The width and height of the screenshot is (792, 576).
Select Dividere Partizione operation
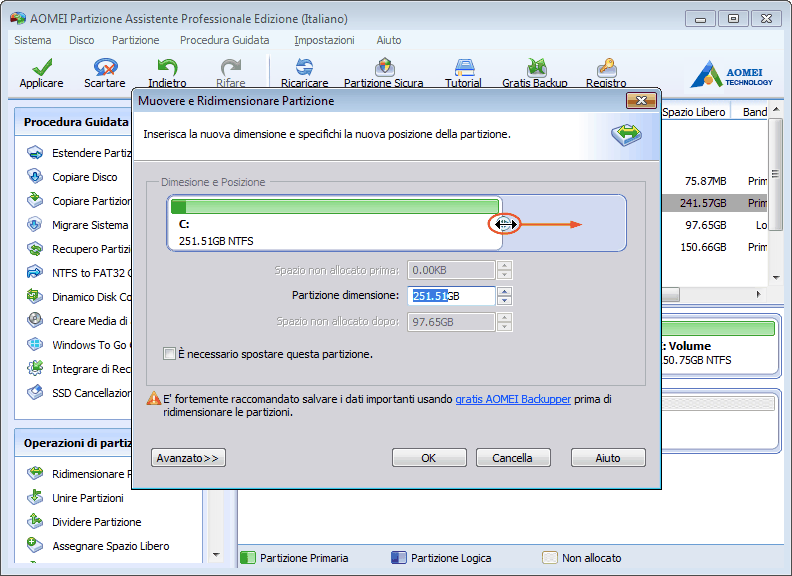[x=84, y=522]
